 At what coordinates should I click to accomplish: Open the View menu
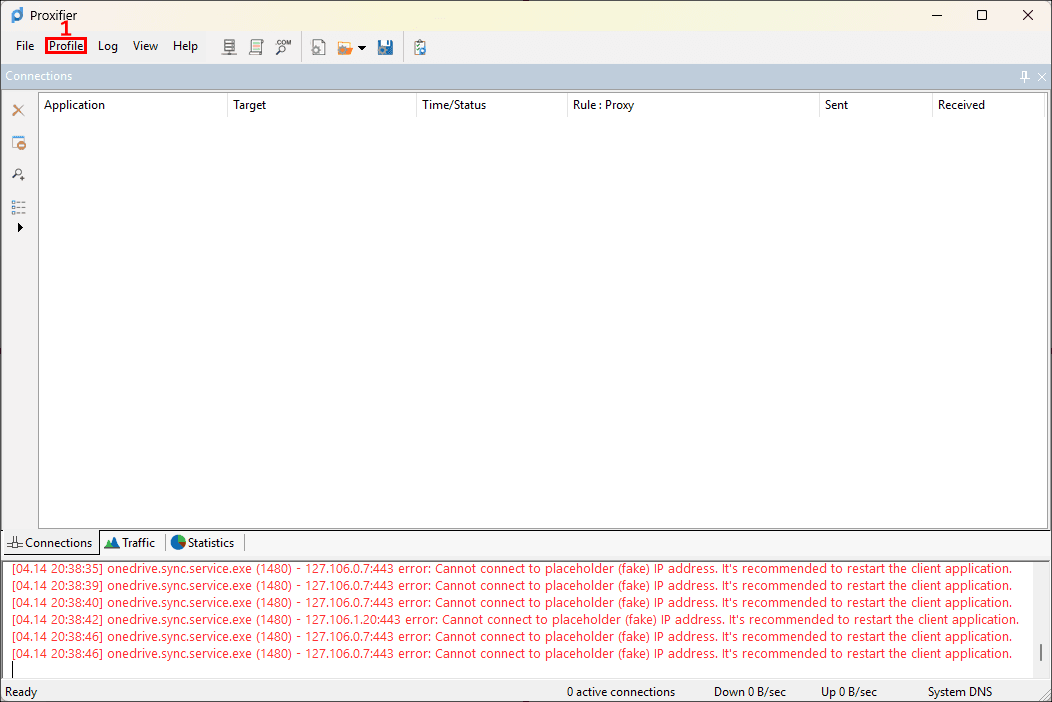pyautogui.click(x=145, y=46)
